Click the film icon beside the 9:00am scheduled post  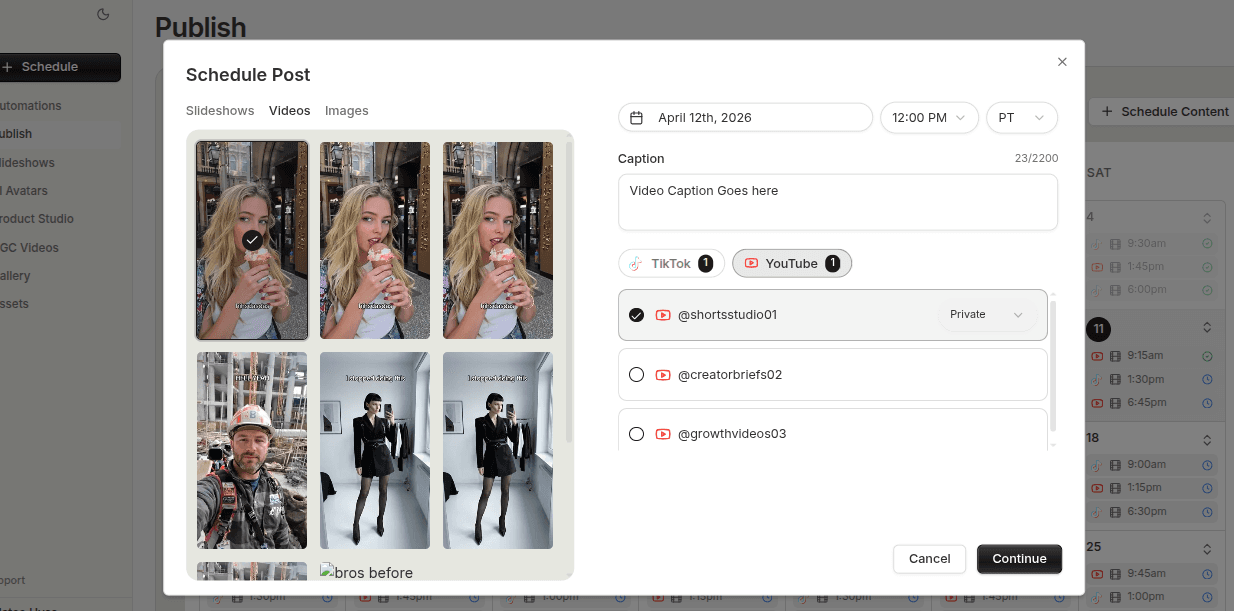point(1115,465)
